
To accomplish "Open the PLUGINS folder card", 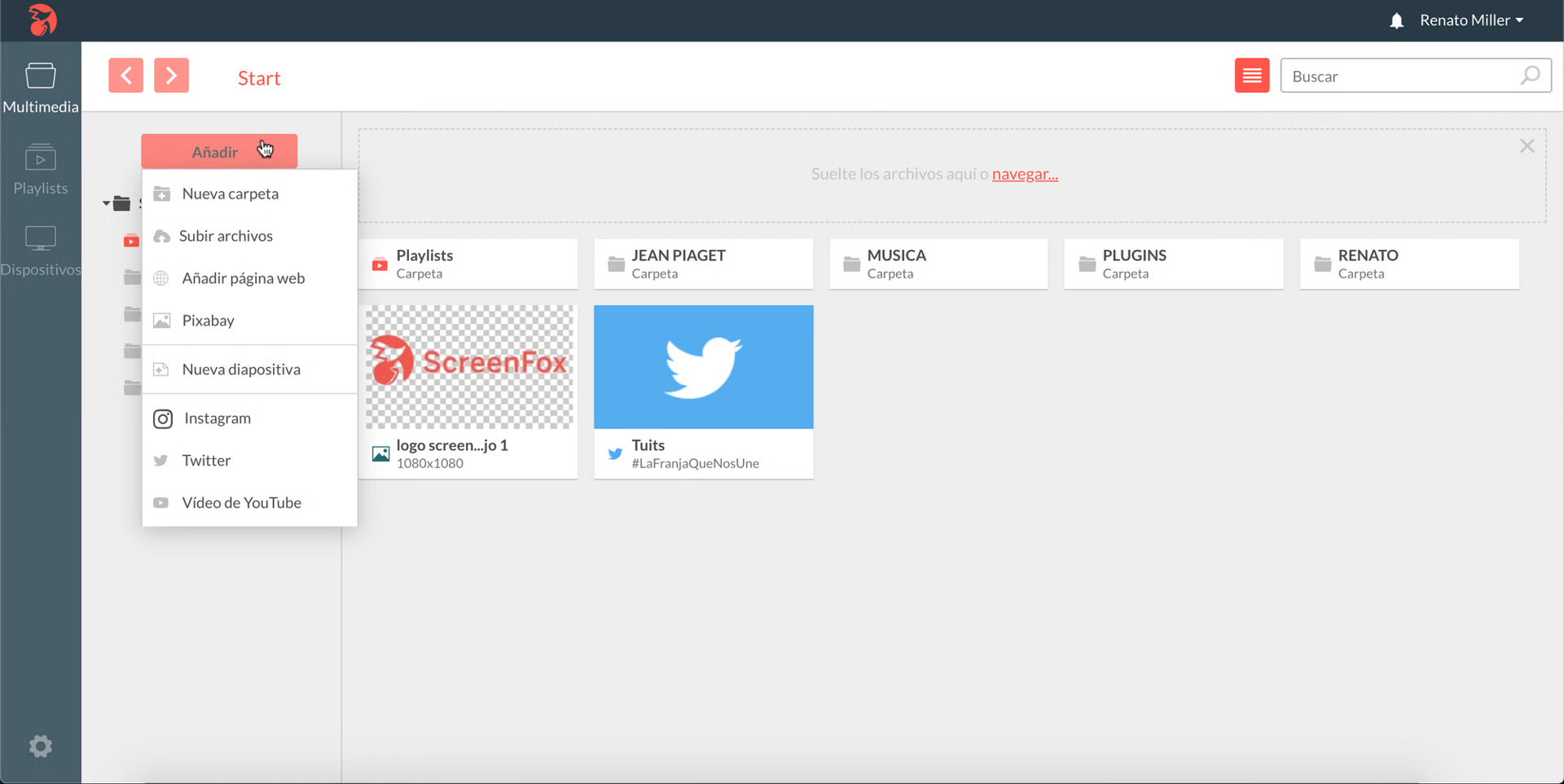I will 1174,264.
